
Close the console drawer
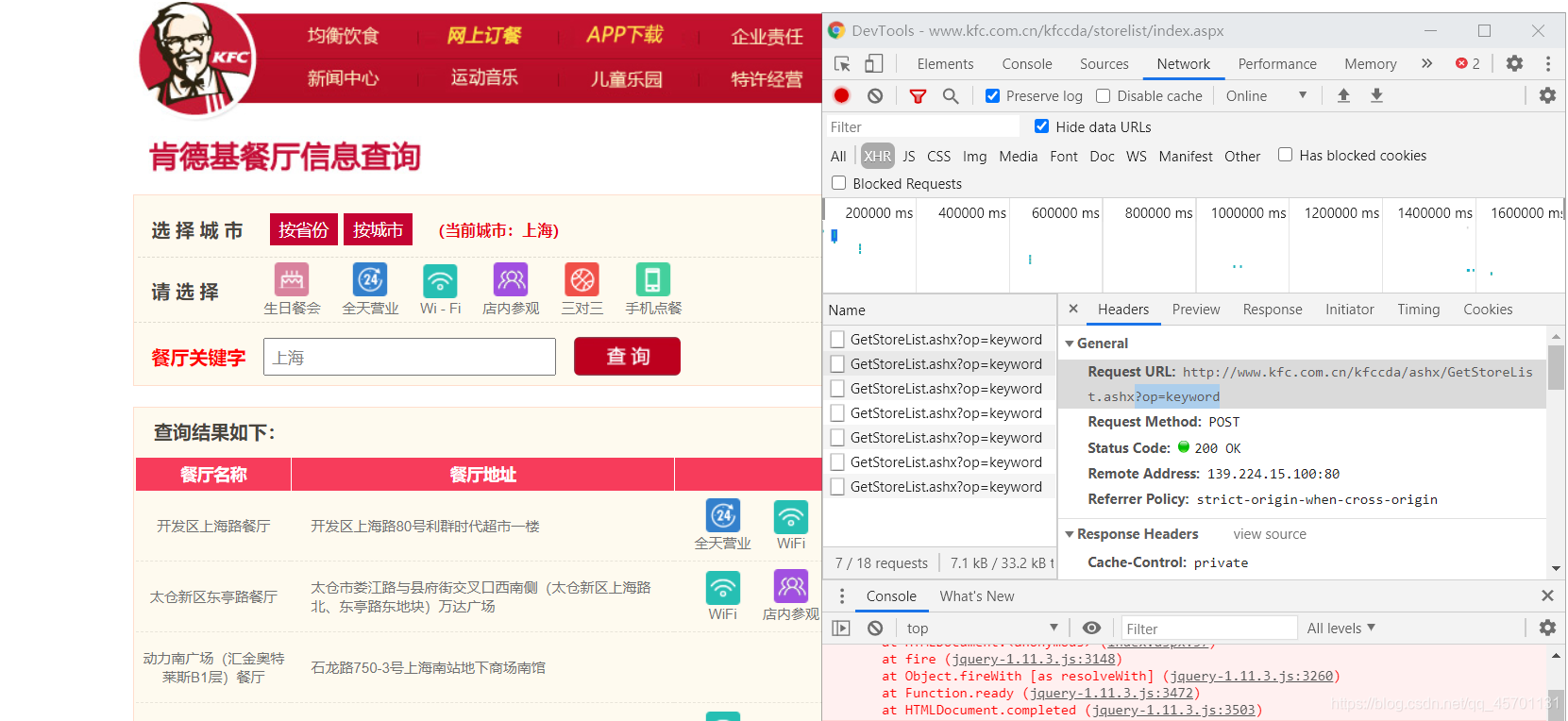(x=1547, y=595)
